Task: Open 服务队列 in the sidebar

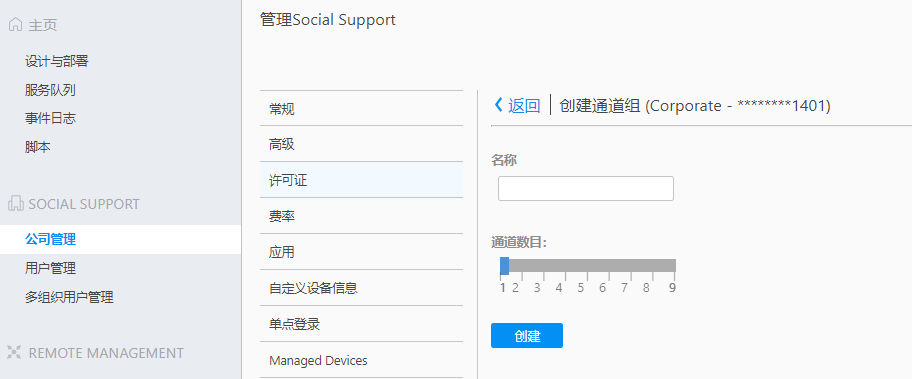Action: coord(50,90)
